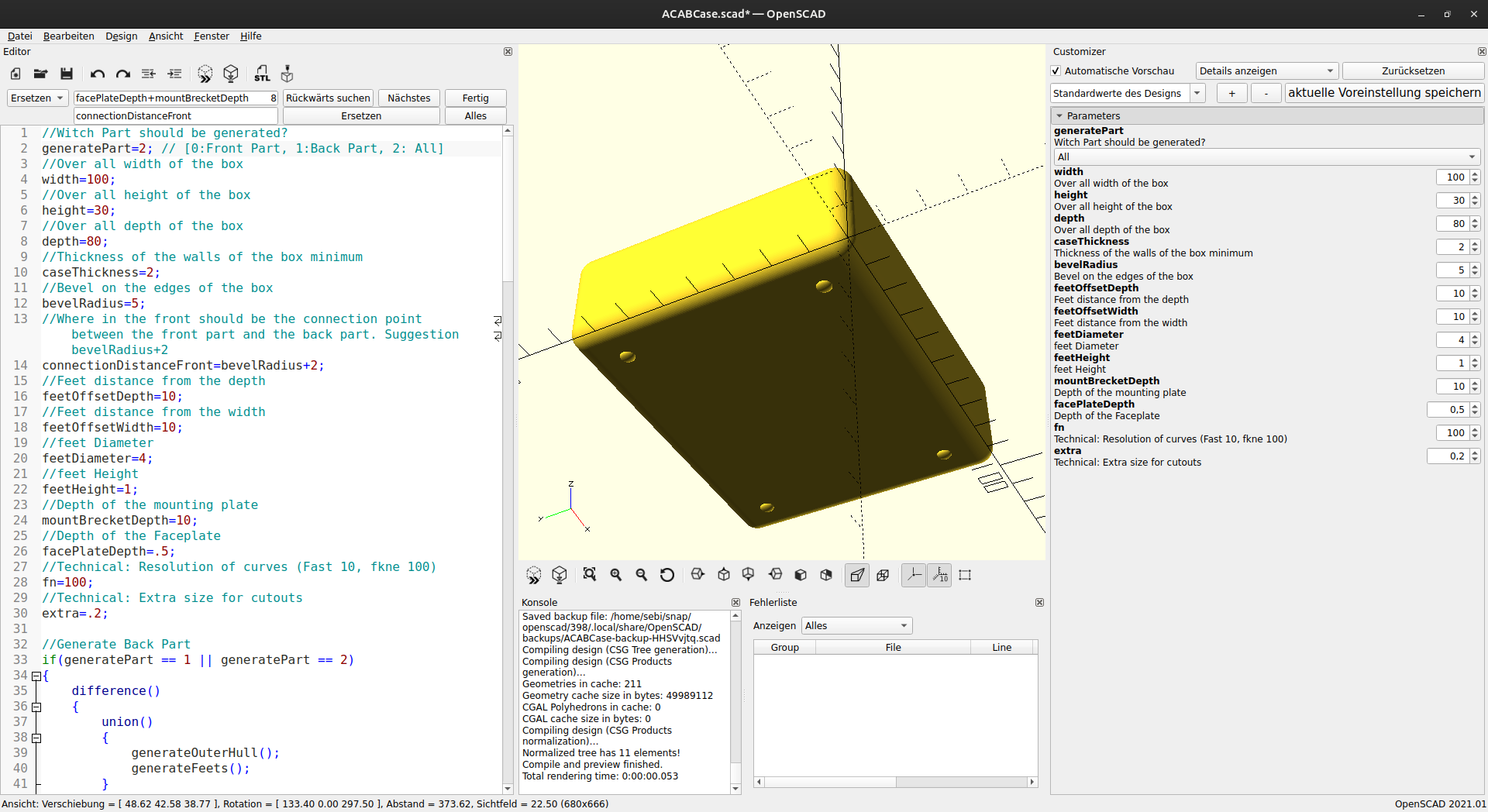Image resolution: width=1488 pixels, height=812 pixels.
Task: Uncheck the Automatische Vorschau checkbox
Action: [x=1056, y=71]
